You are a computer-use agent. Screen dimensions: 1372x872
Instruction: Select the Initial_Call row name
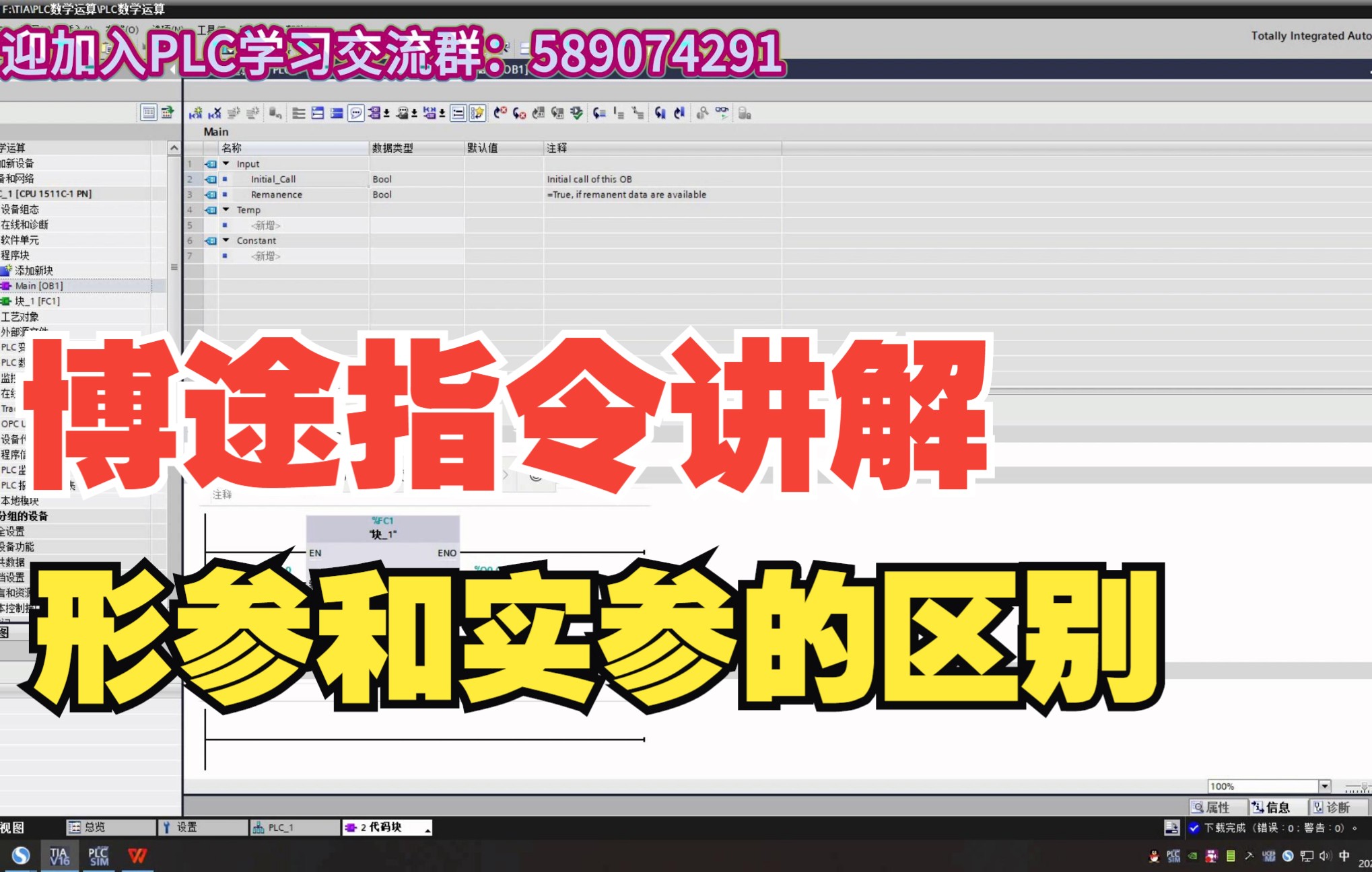(x=273, y=179)
